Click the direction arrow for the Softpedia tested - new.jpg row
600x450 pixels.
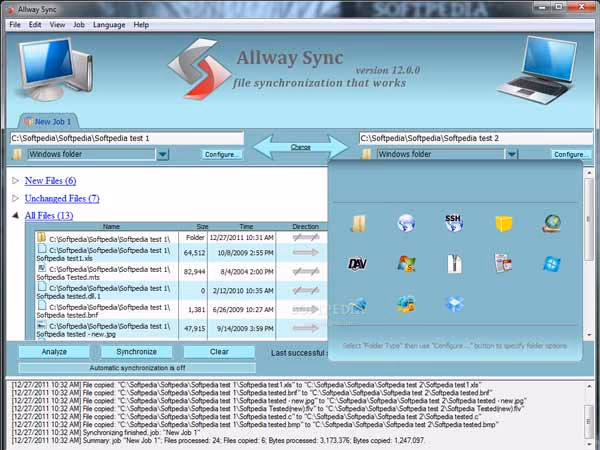(x=305, y=328)
